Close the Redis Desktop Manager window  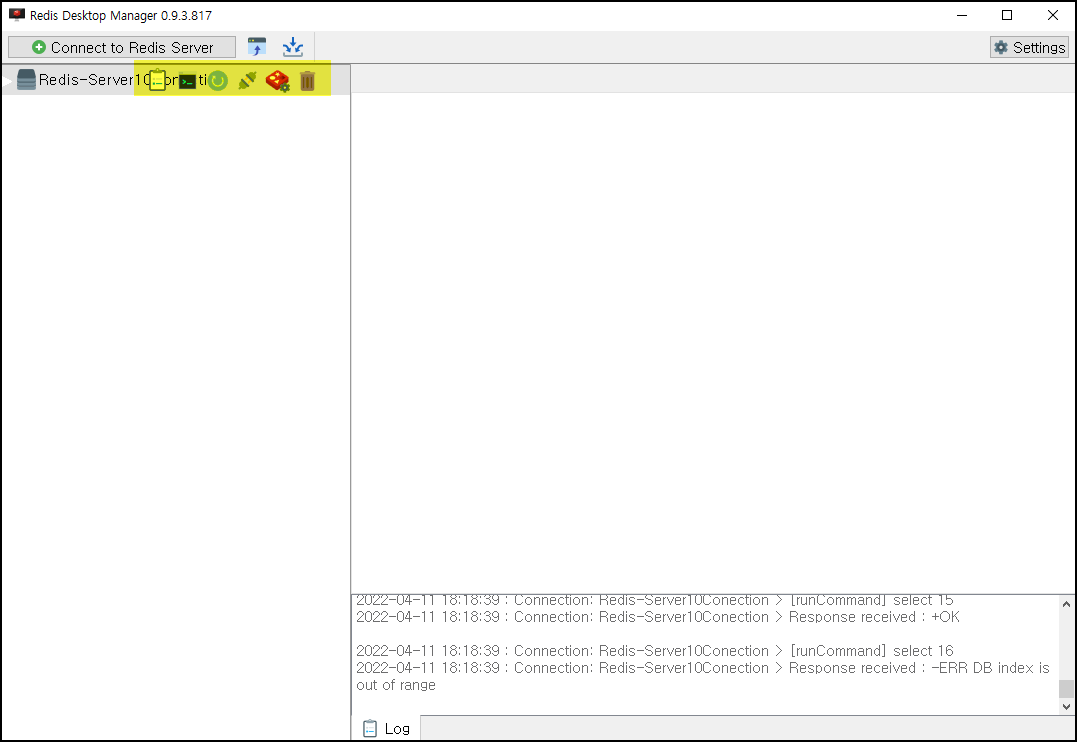pyautogui.click(x=1052, y=15)
